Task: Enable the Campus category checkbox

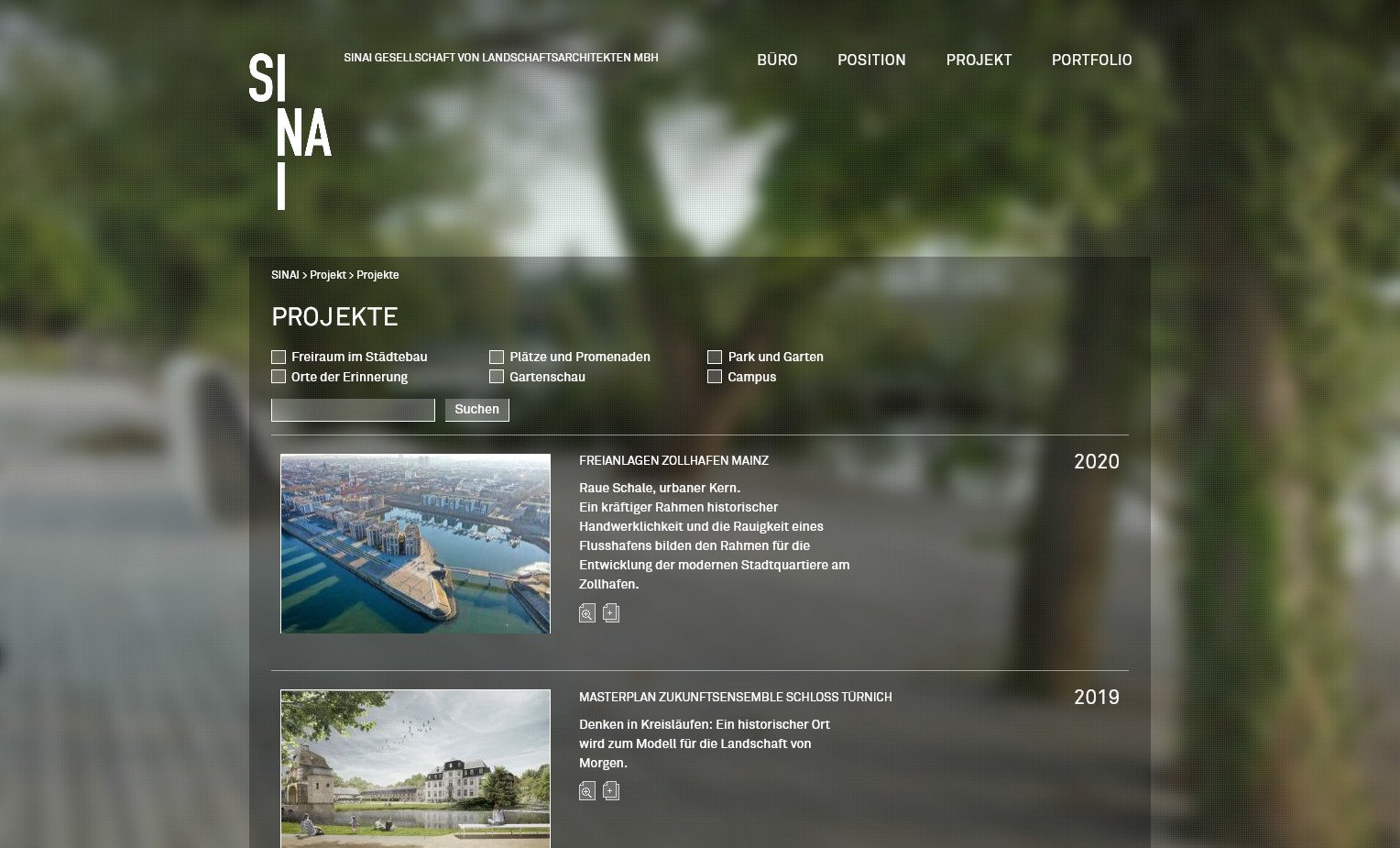Action: click(715, 377)
